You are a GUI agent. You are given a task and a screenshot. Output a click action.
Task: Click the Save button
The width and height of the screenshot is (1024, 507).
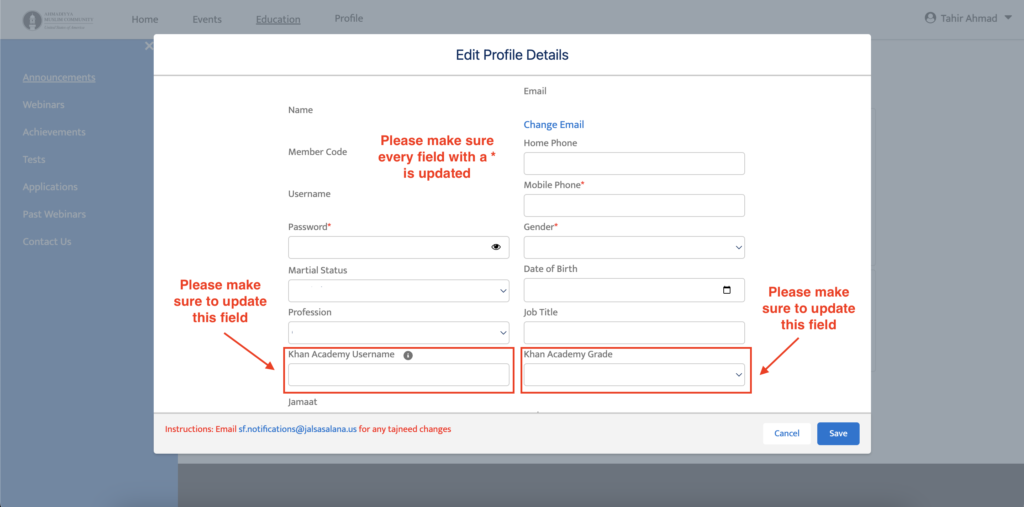click(839, 434)
